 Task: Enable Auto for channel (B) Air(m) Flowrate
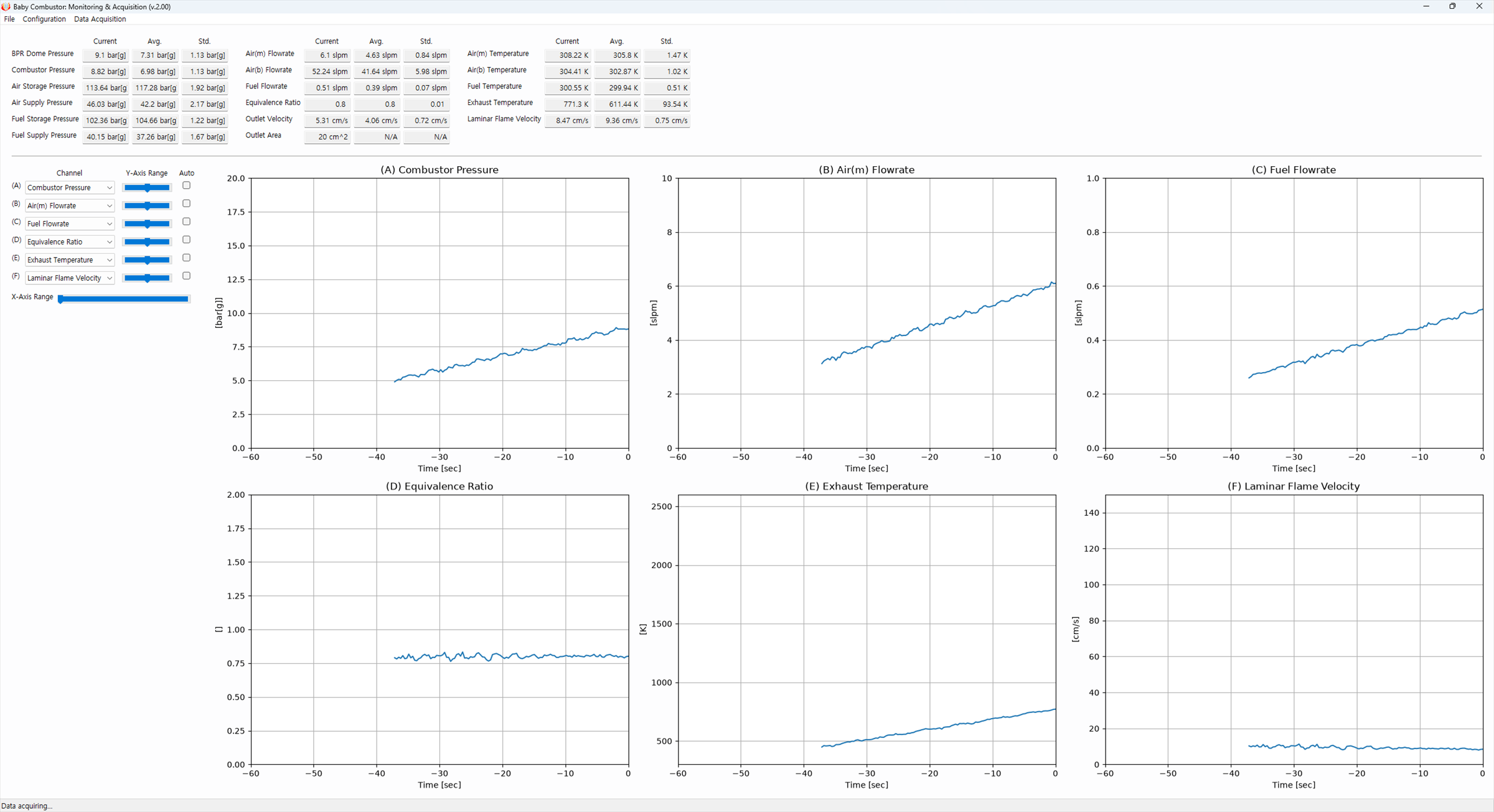(186, 203)
